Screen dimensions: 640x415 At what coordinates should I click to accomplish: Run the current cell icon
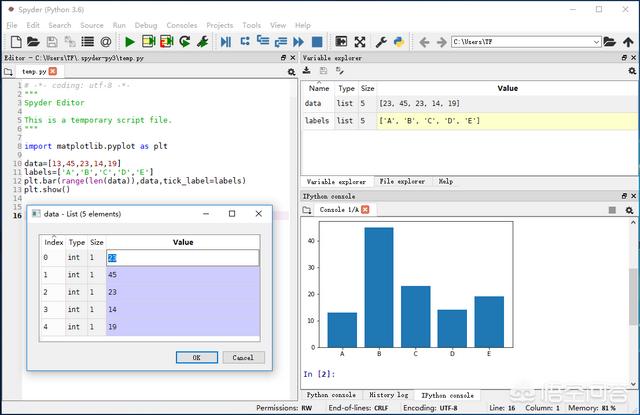tap(149, 42)
